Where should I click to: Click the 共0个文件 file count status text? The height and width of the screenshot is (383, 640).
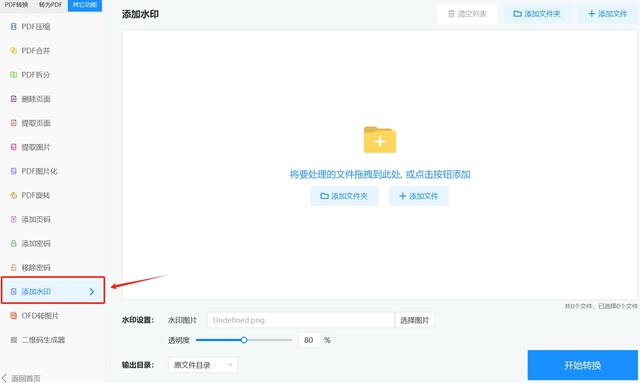601,306
